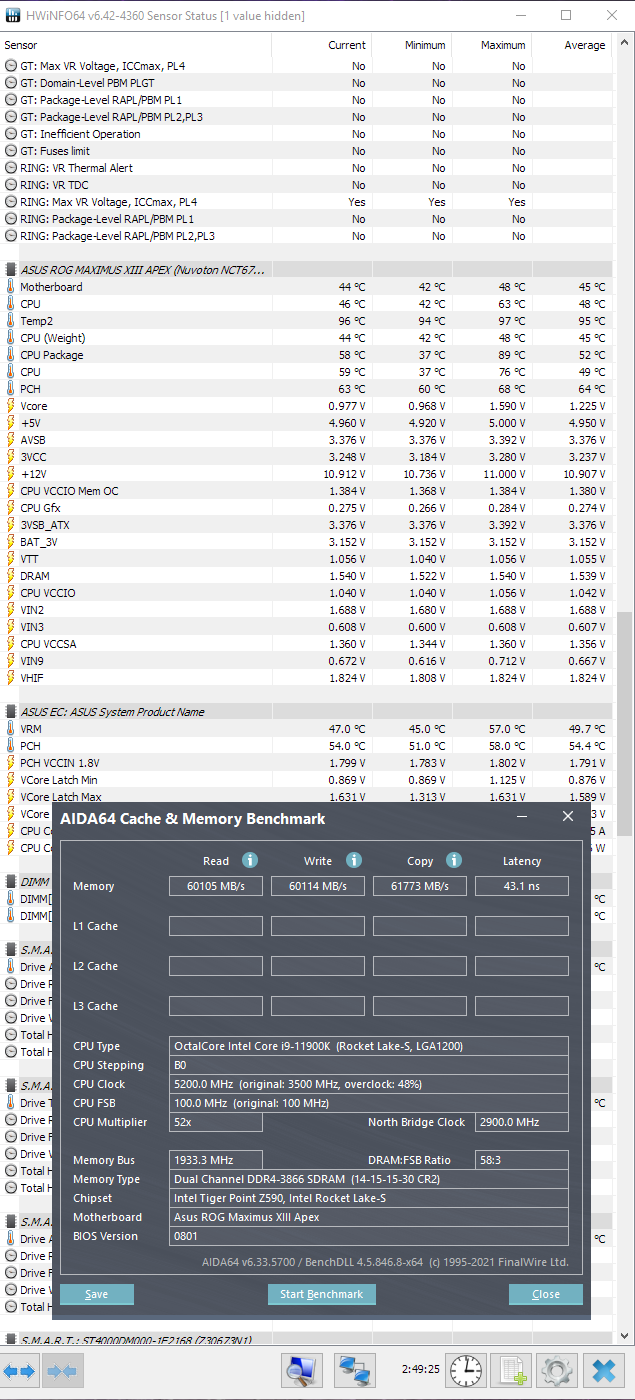Collapse the ASUS EC: ASUS System Product Name group
This screenshot has width=635, height=1400.
(x=112, y=712)
